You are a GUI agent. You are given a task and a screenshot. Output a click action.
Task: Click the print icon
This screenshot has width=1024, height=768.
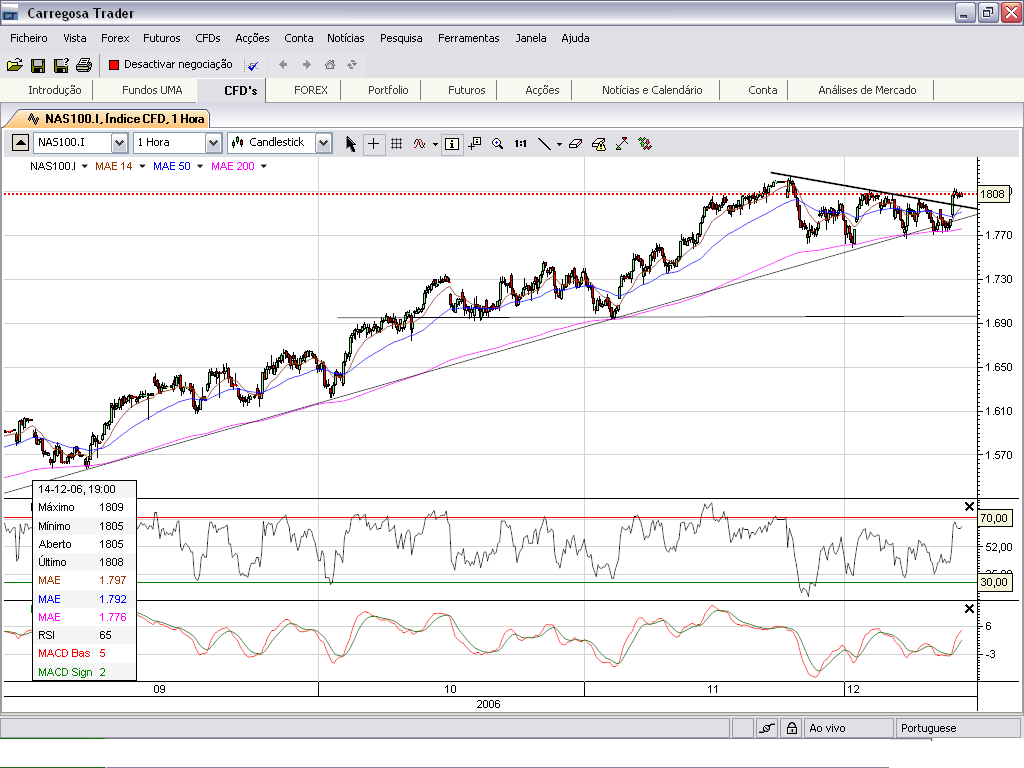click(84, 65)
